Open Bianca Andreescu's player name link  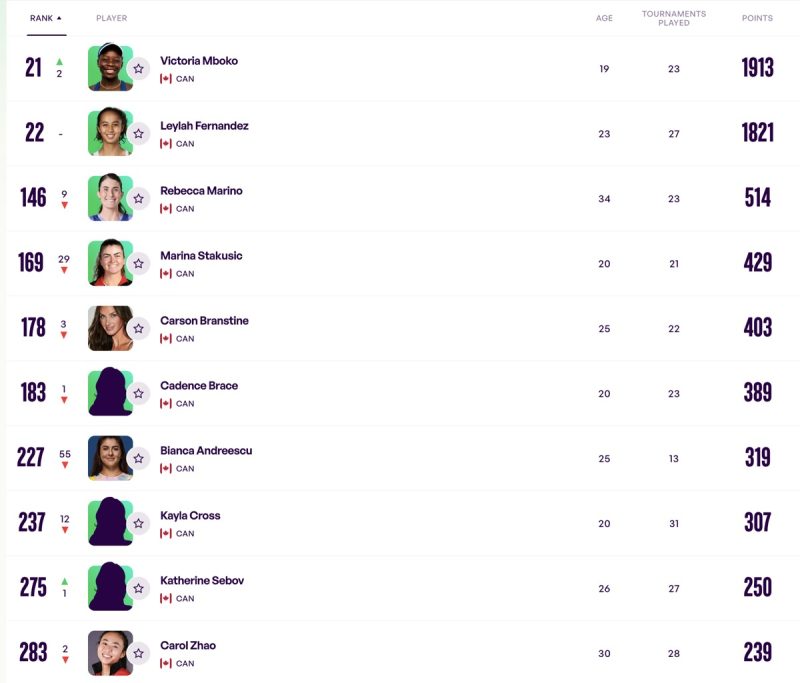click(206, 451)
